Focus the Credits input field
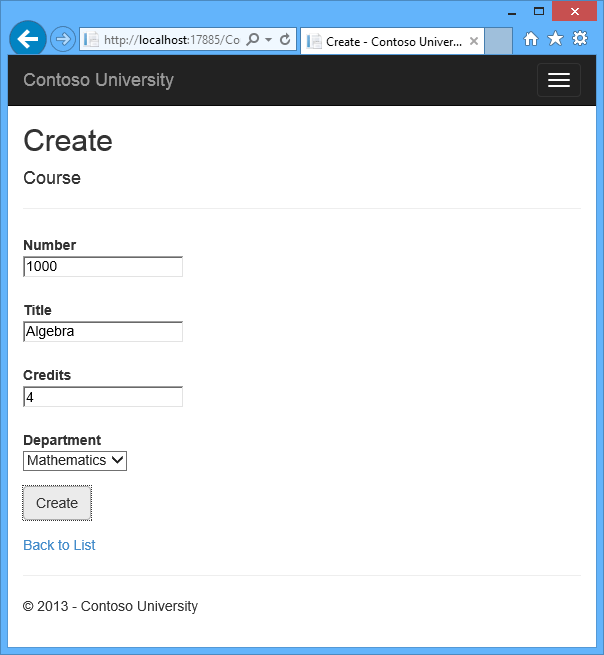Screen dimensions: 604x655 (103, 396)
